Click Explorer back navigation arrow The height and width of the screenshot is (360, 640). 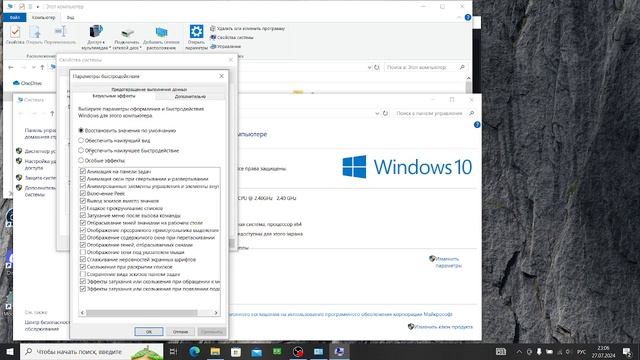[11, 67]
